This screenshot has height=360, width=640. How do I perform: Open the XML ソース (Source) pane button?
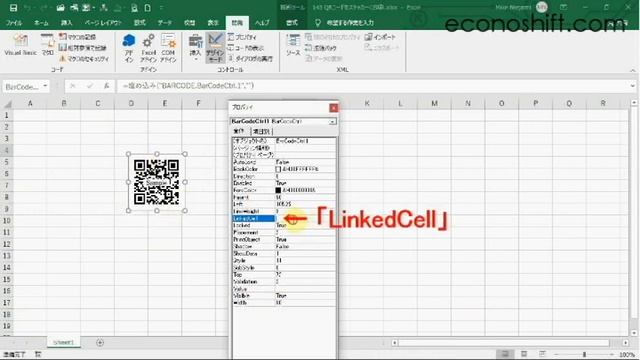[293, 45]
